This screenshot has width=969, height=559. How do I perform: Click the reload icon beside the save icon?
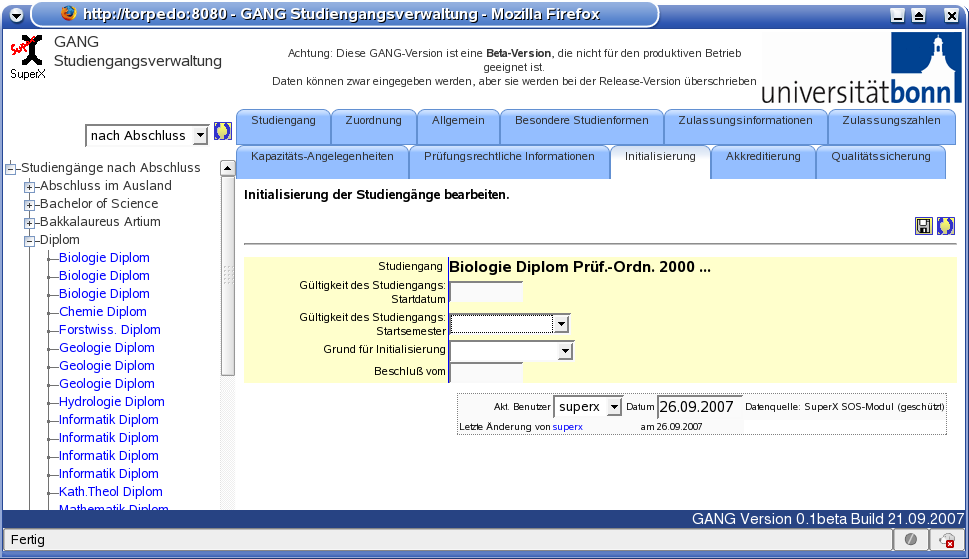tap(945, 226)
